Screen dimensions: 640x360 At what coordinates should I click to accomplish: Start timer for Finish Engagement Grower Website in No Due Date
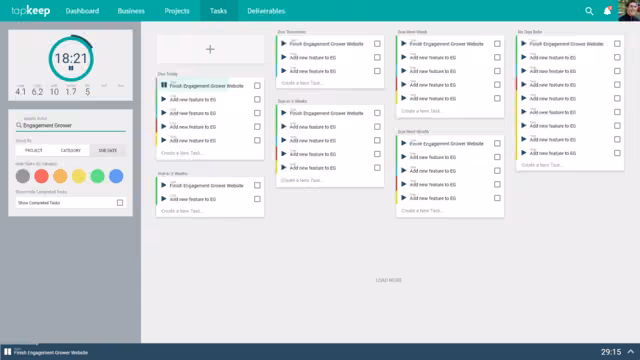pos(524,43)
